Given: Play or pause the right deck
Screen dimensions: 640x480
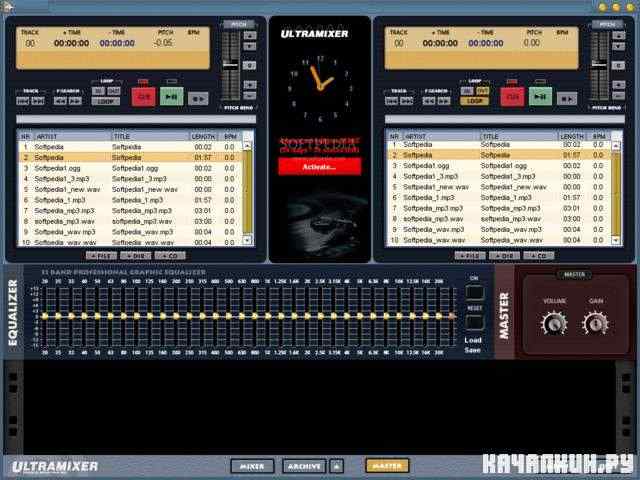Looking at the screenshot, I should tap(540, 97).
